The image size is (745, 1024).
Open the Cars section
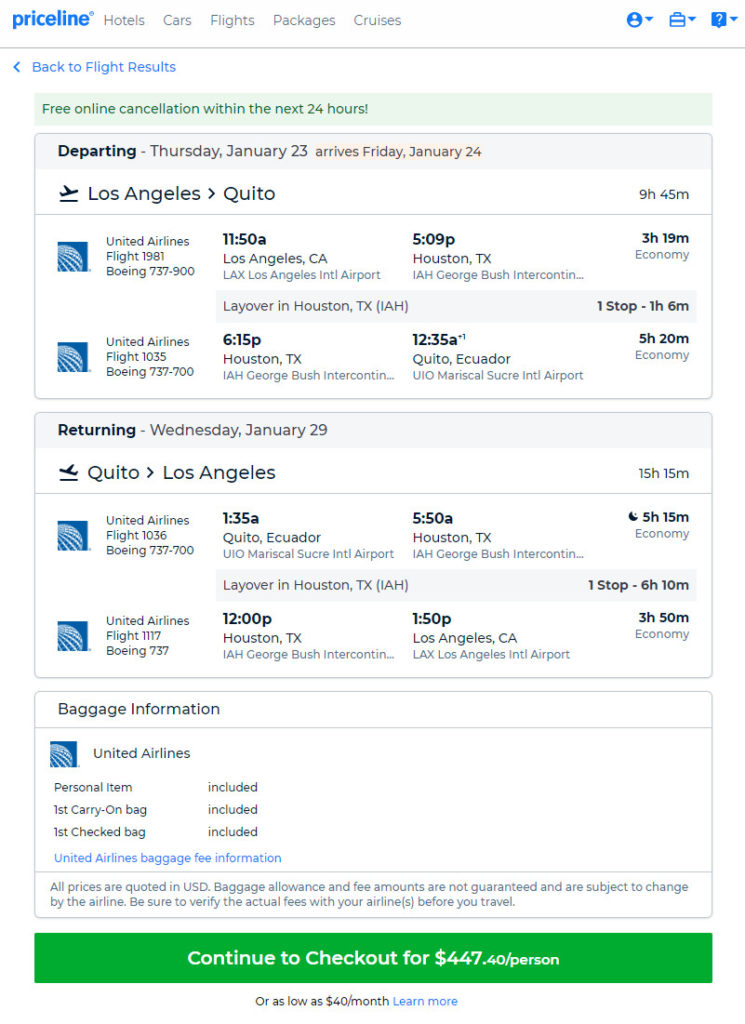pyautogui.click(x=177, y=20)
